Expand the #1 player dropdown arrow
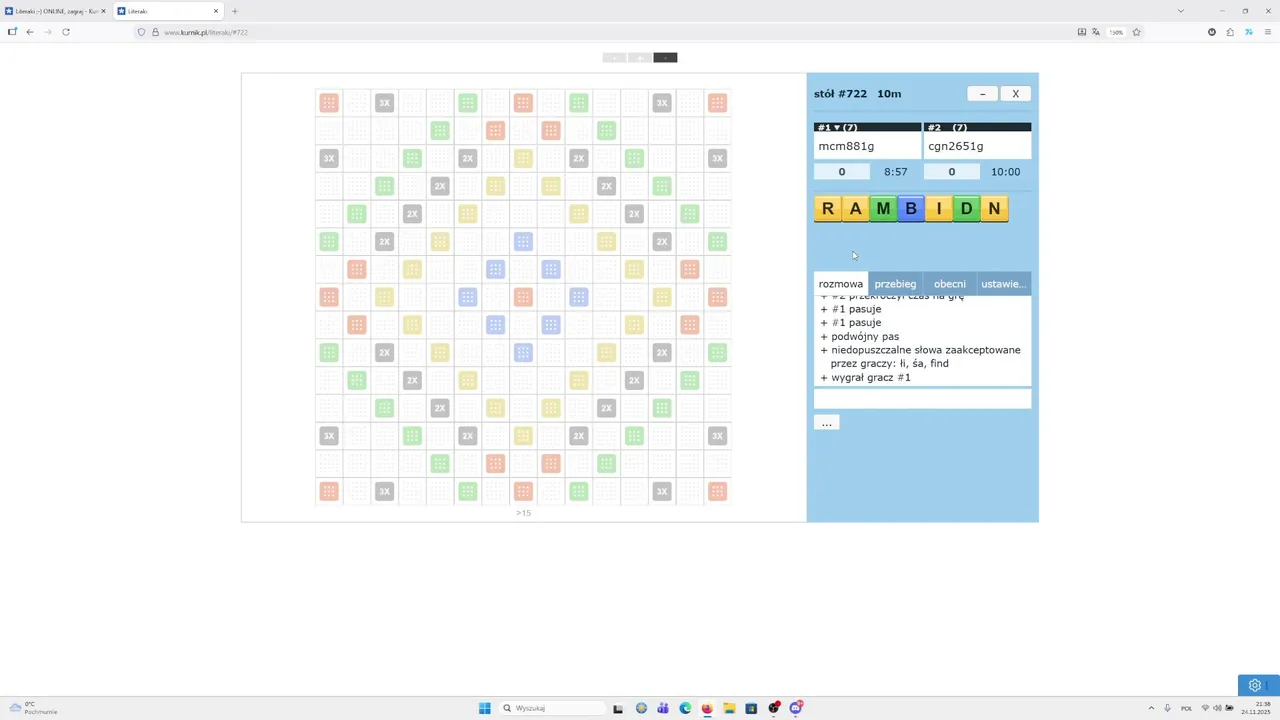The image size is (1280, 720). point(838,128)
